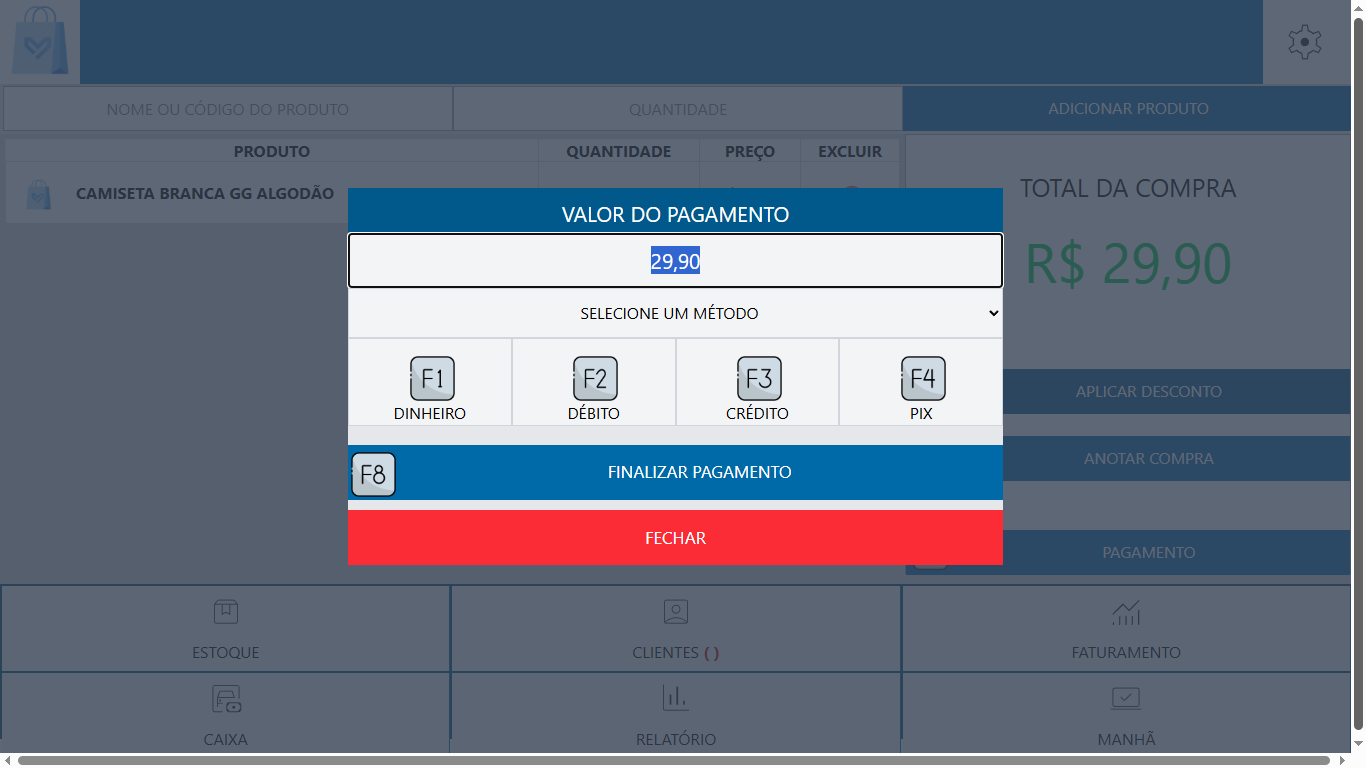Select the F2 Débito payment icon
Image resolution: width=1370 pixels, height=768 pixels.
(594, 379)
